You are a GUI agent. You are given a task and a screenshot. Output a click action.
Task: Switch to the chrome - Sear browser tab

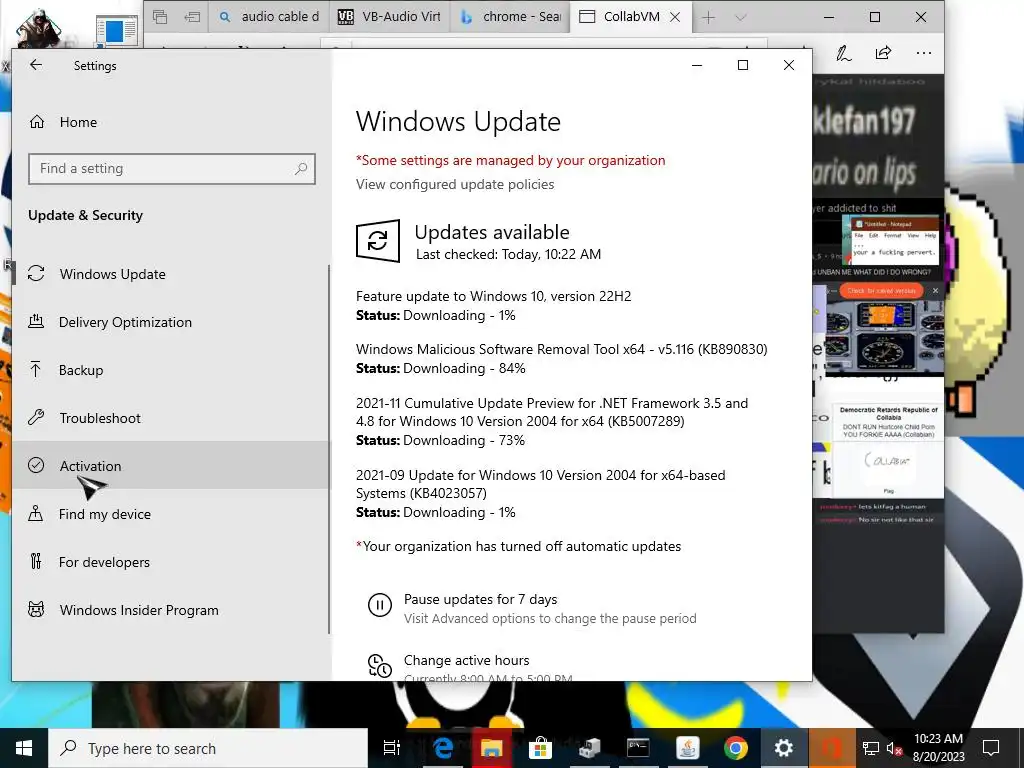(510, 16)
